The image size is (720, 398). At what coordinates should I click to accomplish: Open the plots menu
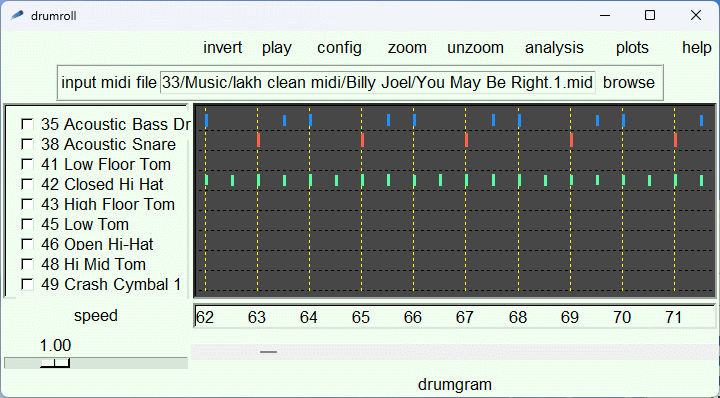(x=632, y=48)
